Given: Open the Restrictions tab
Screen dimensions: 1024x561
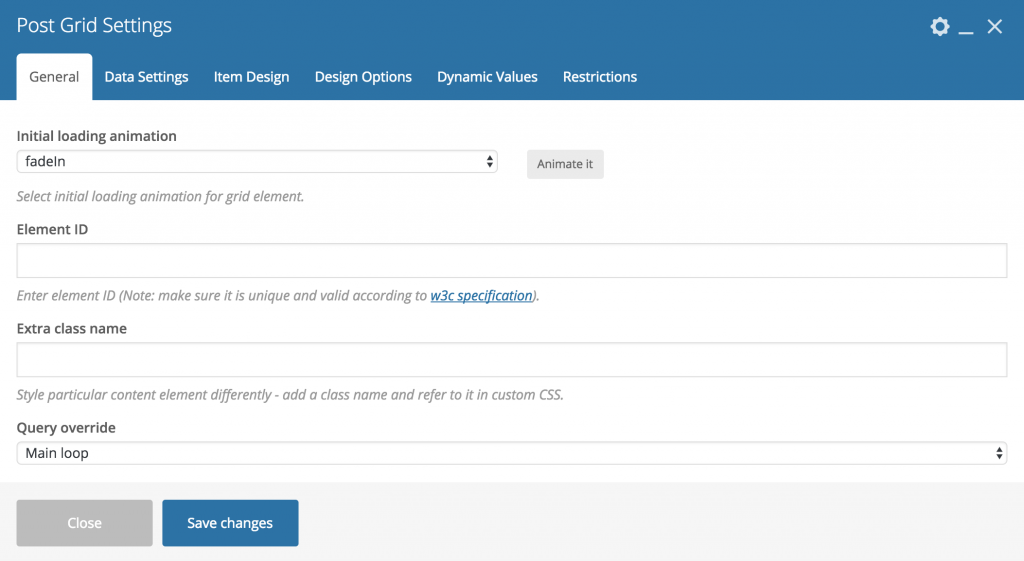Looking at the screenshot, I should [600, 77].
